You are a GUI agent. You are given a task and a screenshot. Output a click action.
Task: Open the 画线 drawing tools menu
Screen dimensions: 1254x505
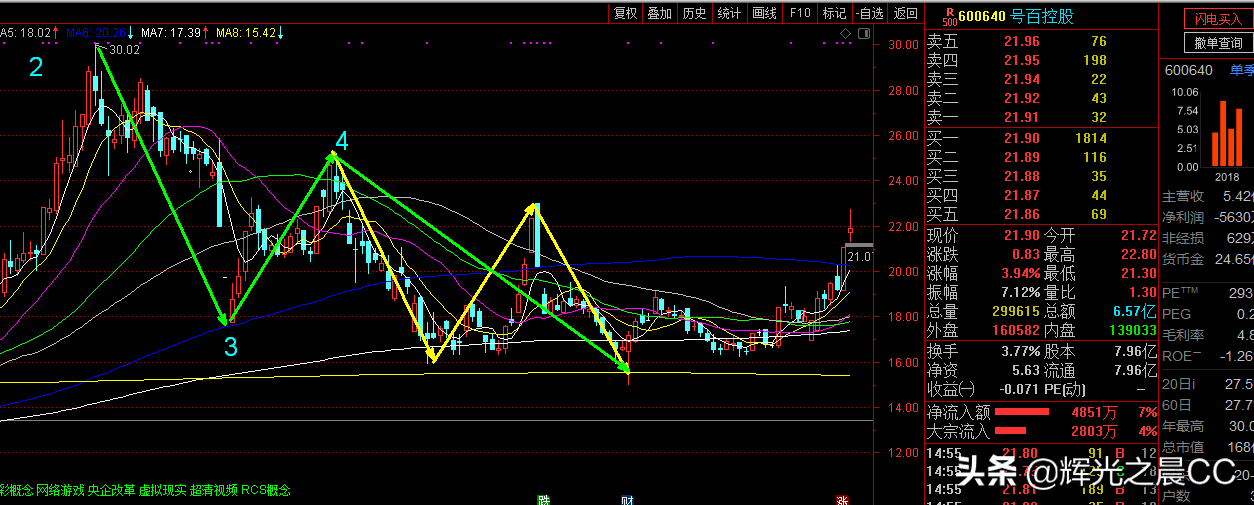(x=764, y=13)
